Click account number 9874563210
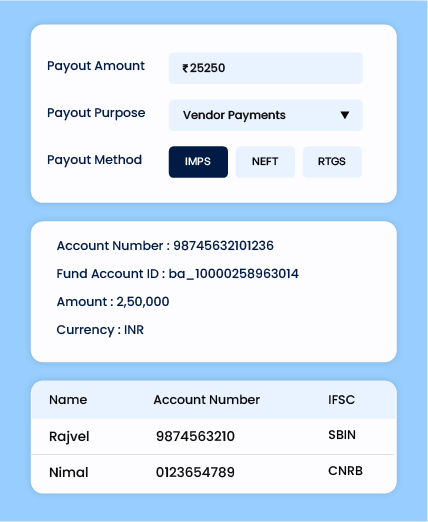The width and height of the screenshot is (428, 522). [195, 436]
